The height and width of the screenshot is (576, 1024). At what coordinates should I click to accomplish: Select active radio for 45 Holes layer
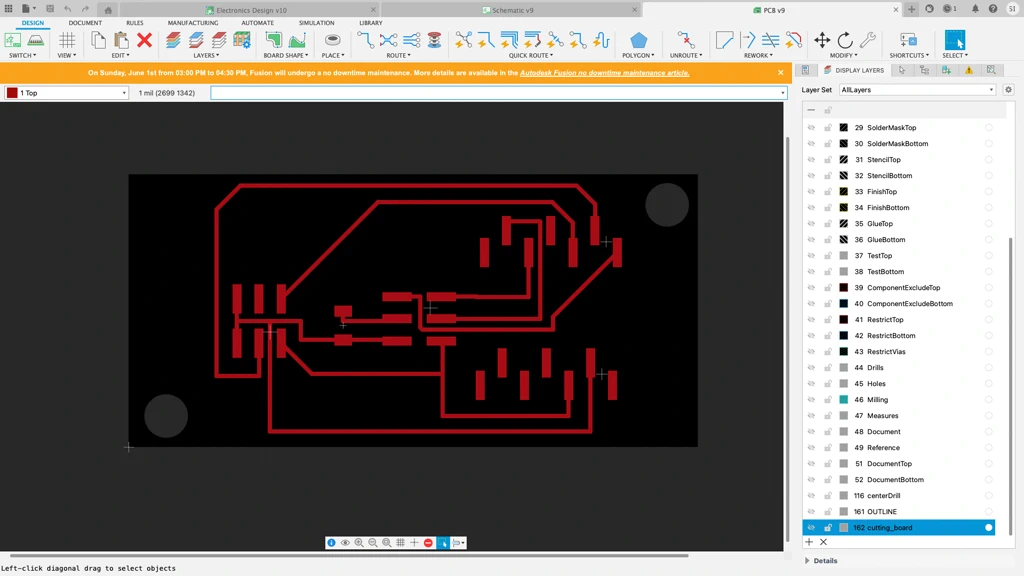(989, 383)
